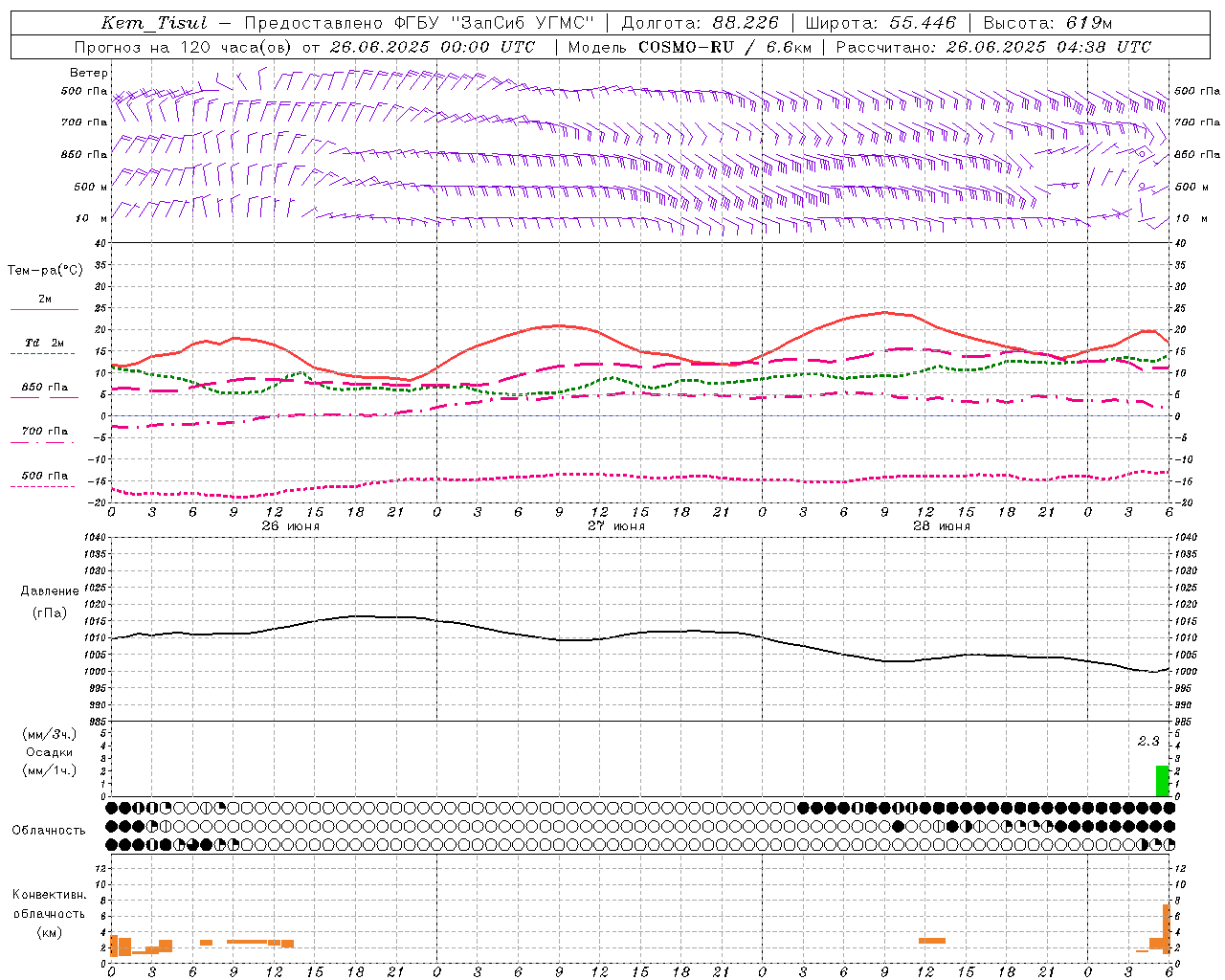This screenshot has width=1225, height=980.
Task: Click the tallest orange convective cloud bar
Action: [x=1167, y=929]
